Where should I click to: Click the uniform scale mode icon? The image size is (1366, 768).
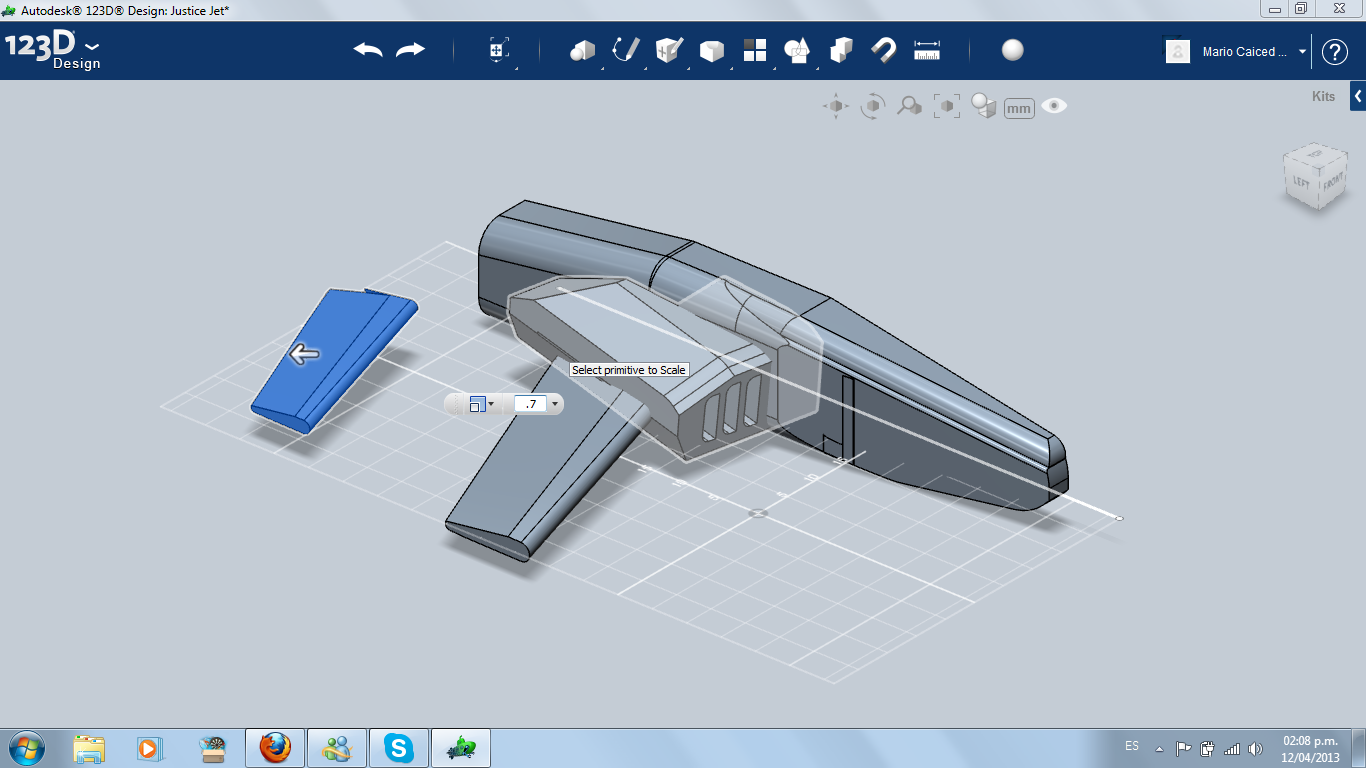coord(477,404)
